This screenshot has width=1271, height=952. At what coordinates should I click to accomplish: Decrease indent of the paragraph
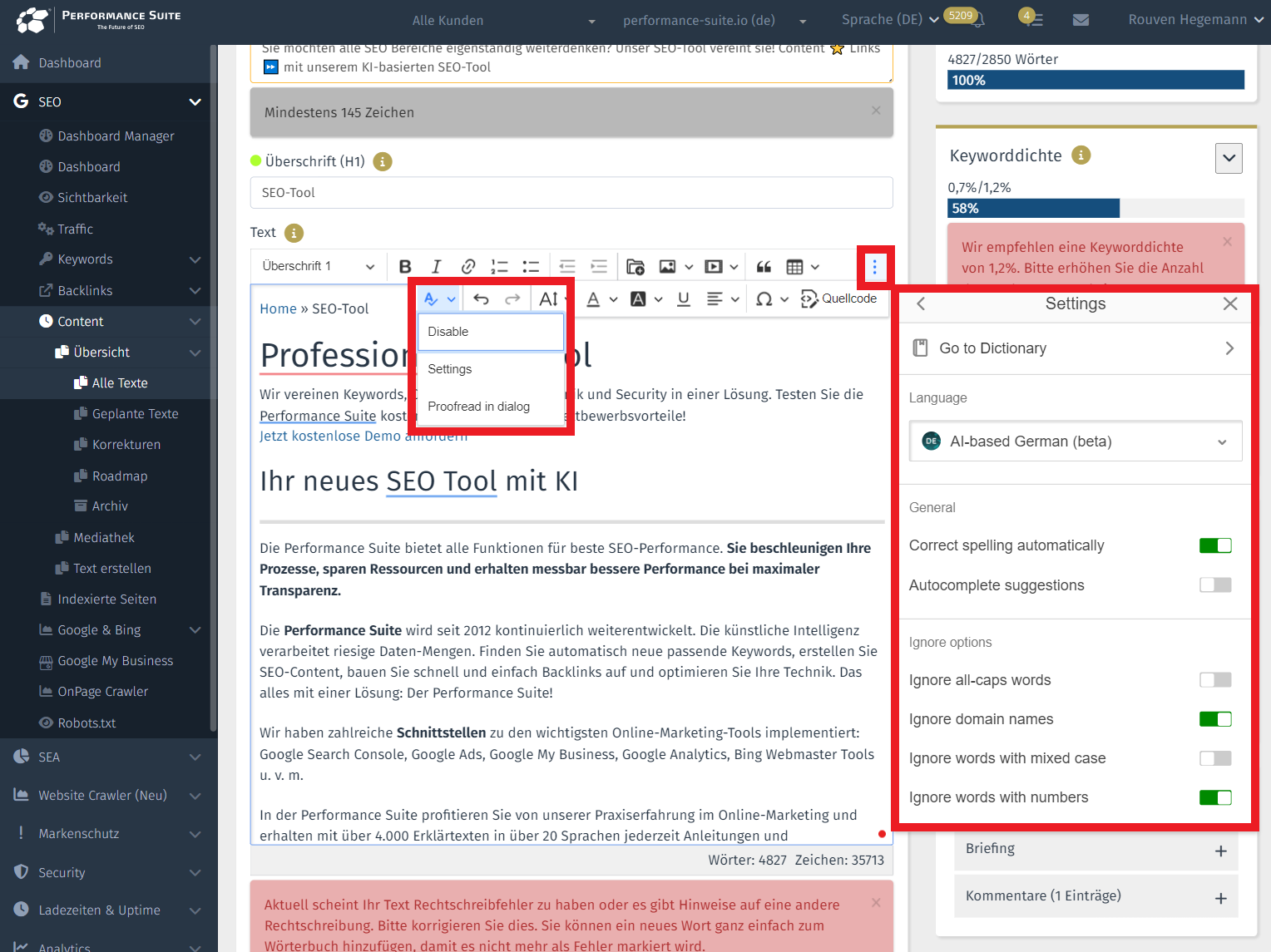point(567,267)
